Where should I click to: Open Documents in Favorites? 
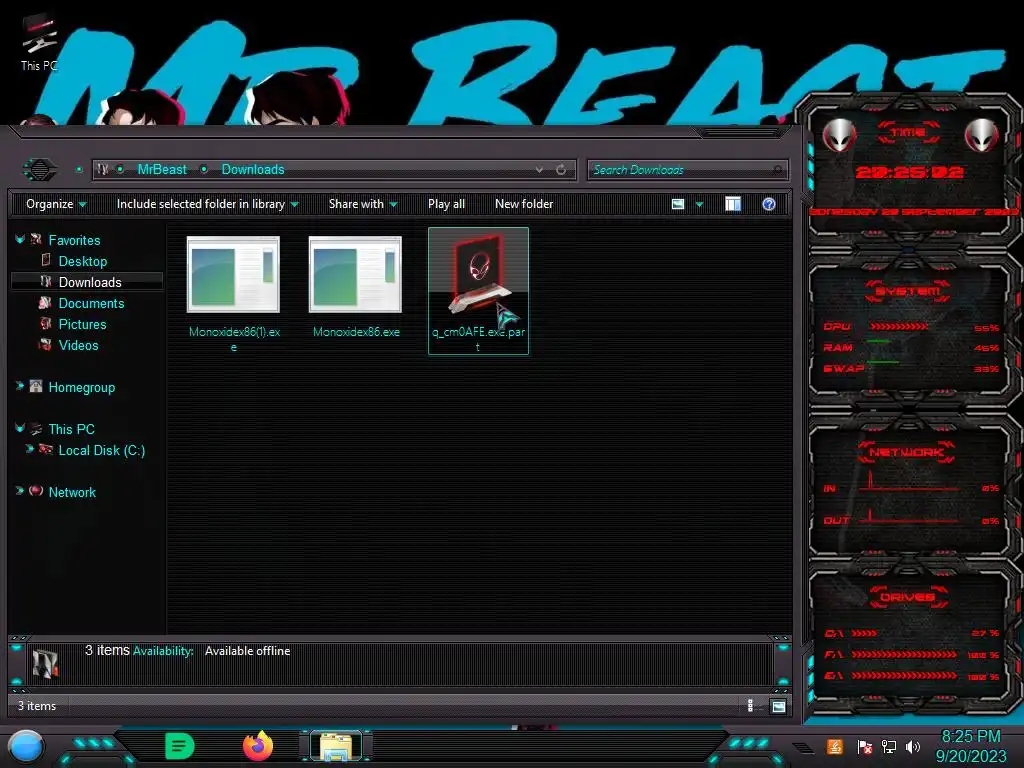(91, 303)
